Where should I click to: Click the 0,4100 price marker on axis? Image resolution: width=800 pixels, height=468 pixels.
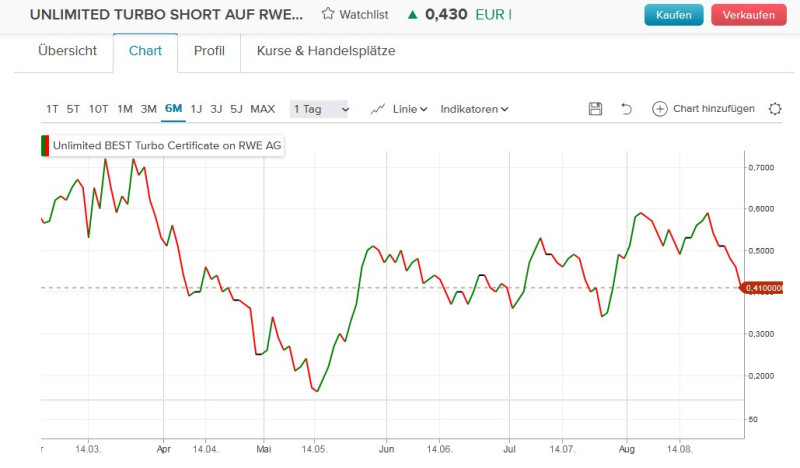[x=761, y=288]
